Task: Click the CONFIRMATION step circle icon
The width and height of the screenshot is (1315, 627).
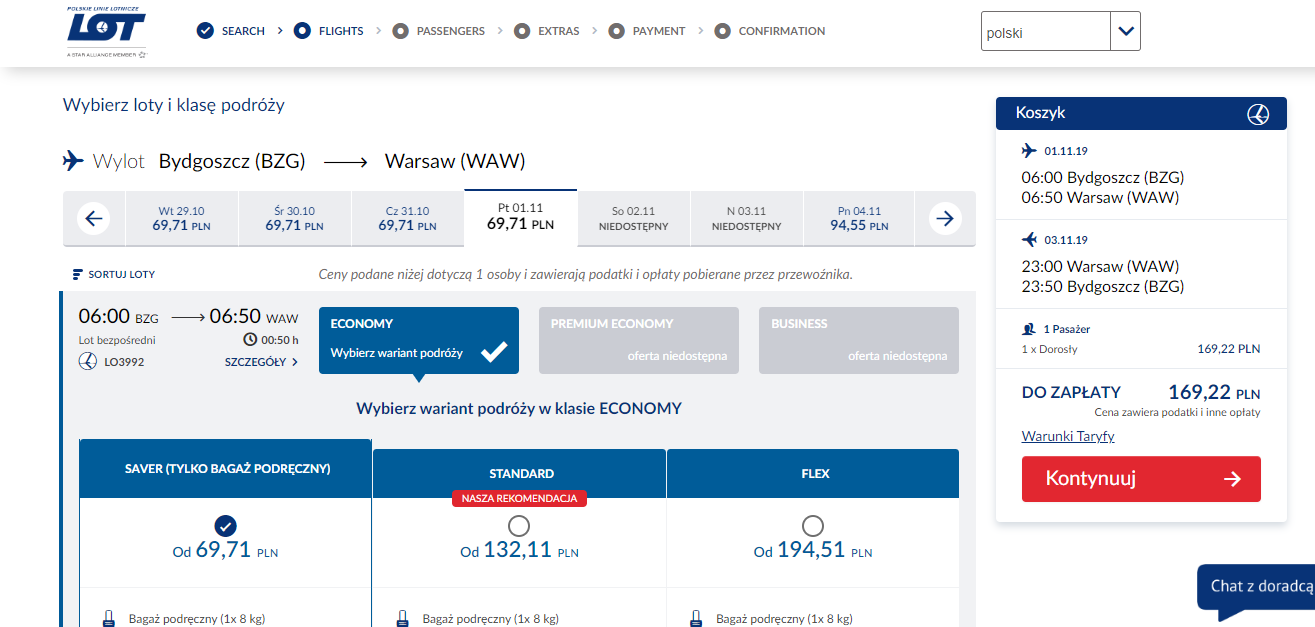Action: (x=723, y=31)
